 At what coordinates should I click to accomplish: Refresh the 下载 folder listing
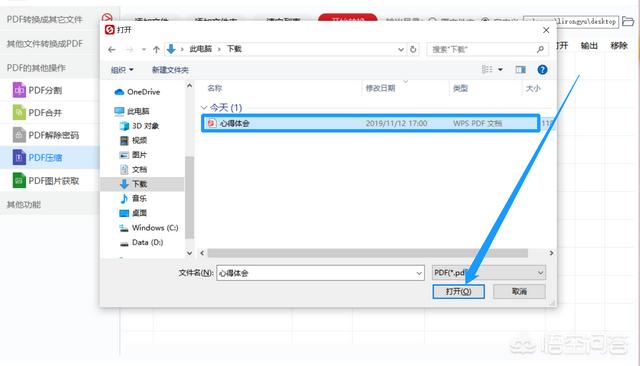coord(413,49)
